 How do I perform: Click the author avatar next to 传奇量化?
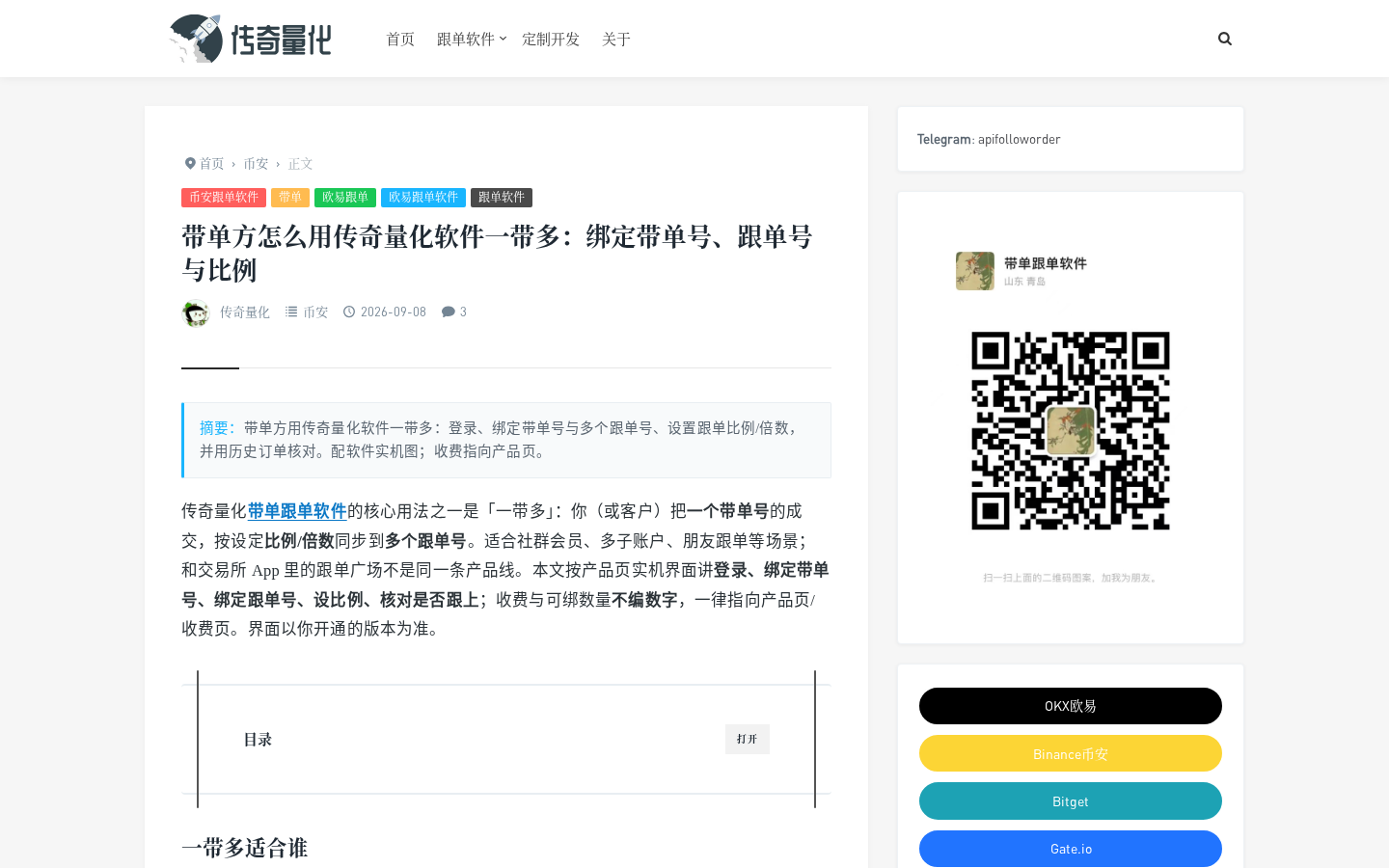[196, 313]
